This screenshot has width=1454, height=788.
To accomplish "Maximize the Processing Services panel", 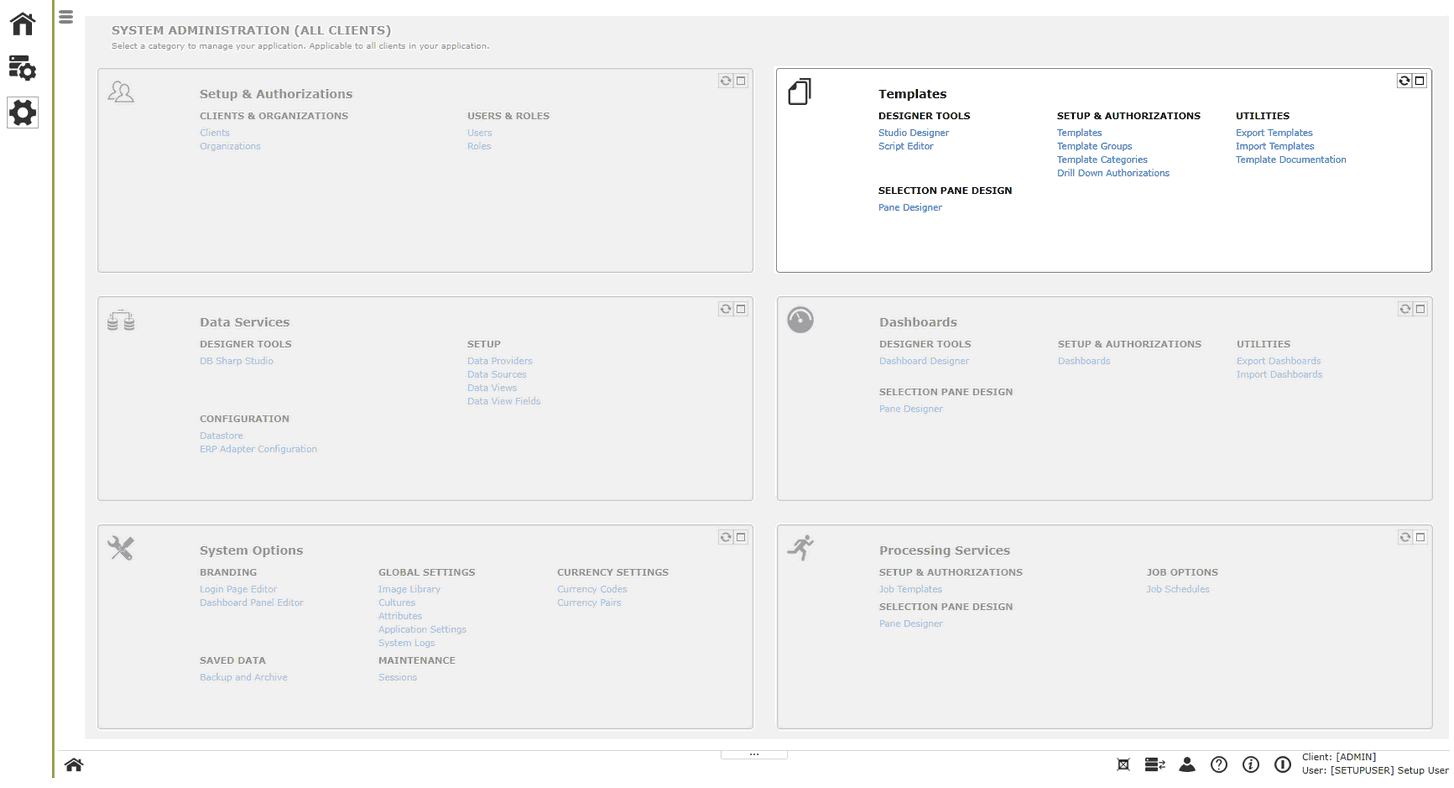I will coord(1420,537).
